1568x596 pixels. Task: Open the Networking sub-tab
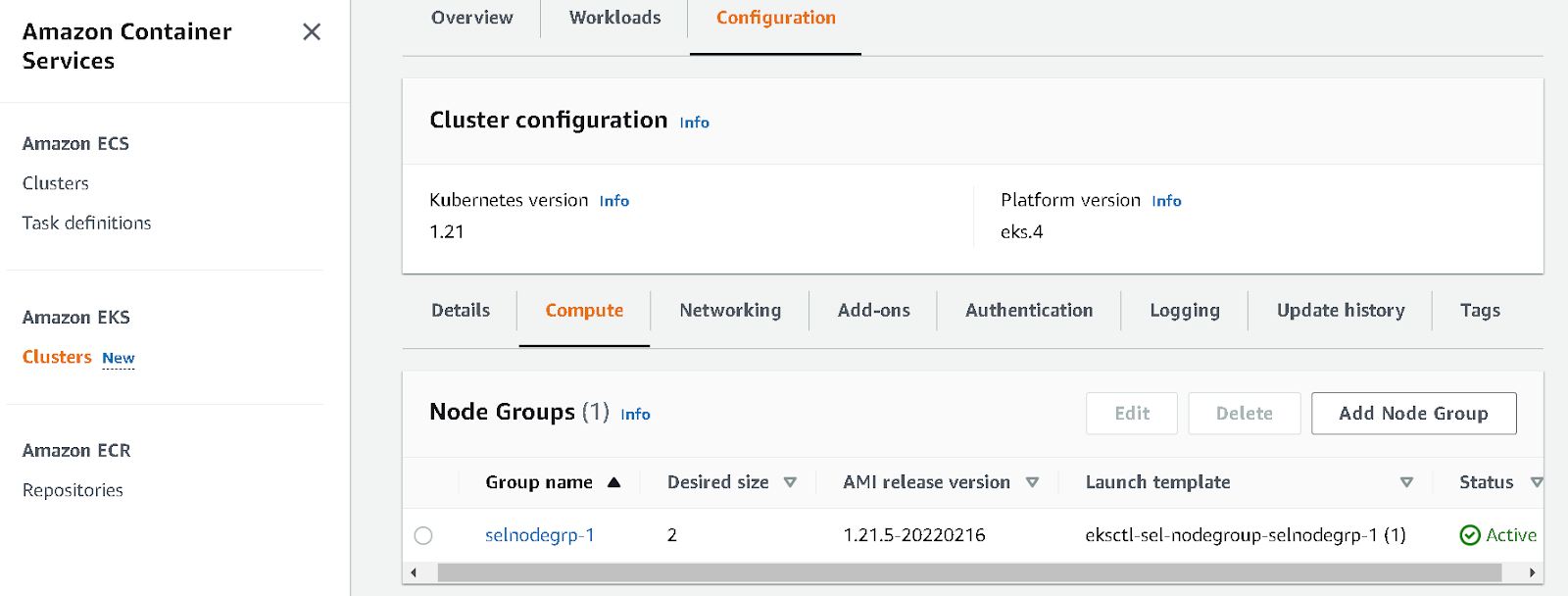[x=730, y=311]
